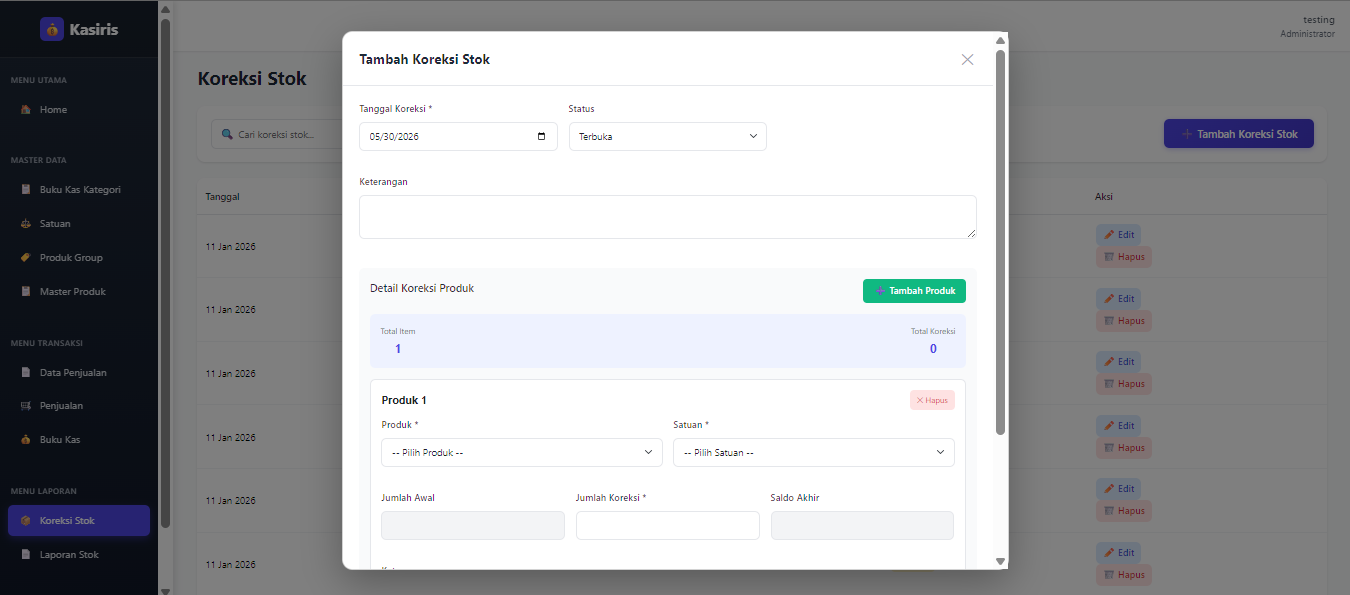
Task: Open the Pilih Produk dropdown
Action: pyautogui.click(x=522, y=453)
